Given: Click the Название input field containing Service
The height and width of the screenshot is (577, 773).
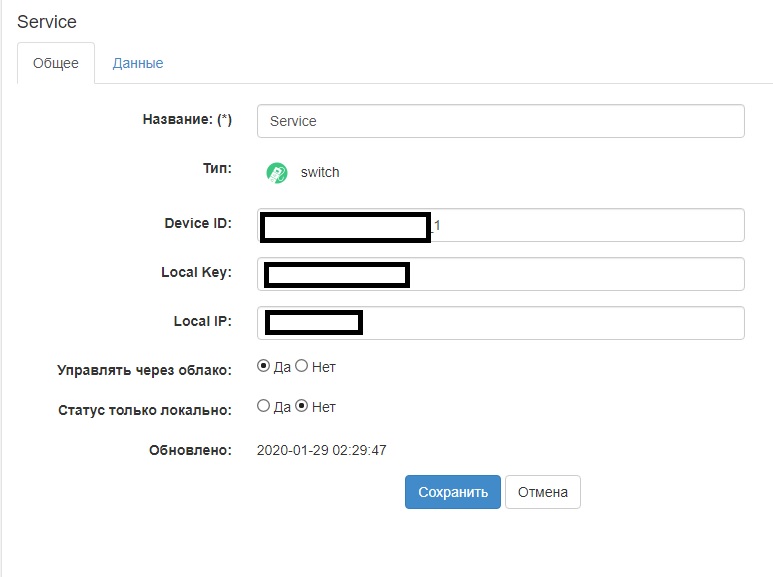Looking at the screenshot, I should [x=500, y=121].
